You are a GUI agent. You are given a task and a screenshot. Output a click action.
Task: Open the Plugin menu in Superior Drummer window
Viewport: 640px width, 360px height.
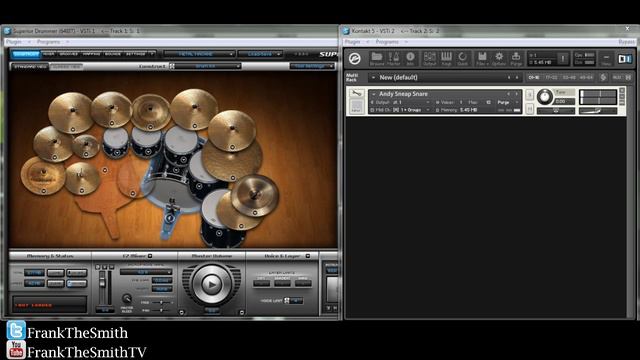(13, 42)
